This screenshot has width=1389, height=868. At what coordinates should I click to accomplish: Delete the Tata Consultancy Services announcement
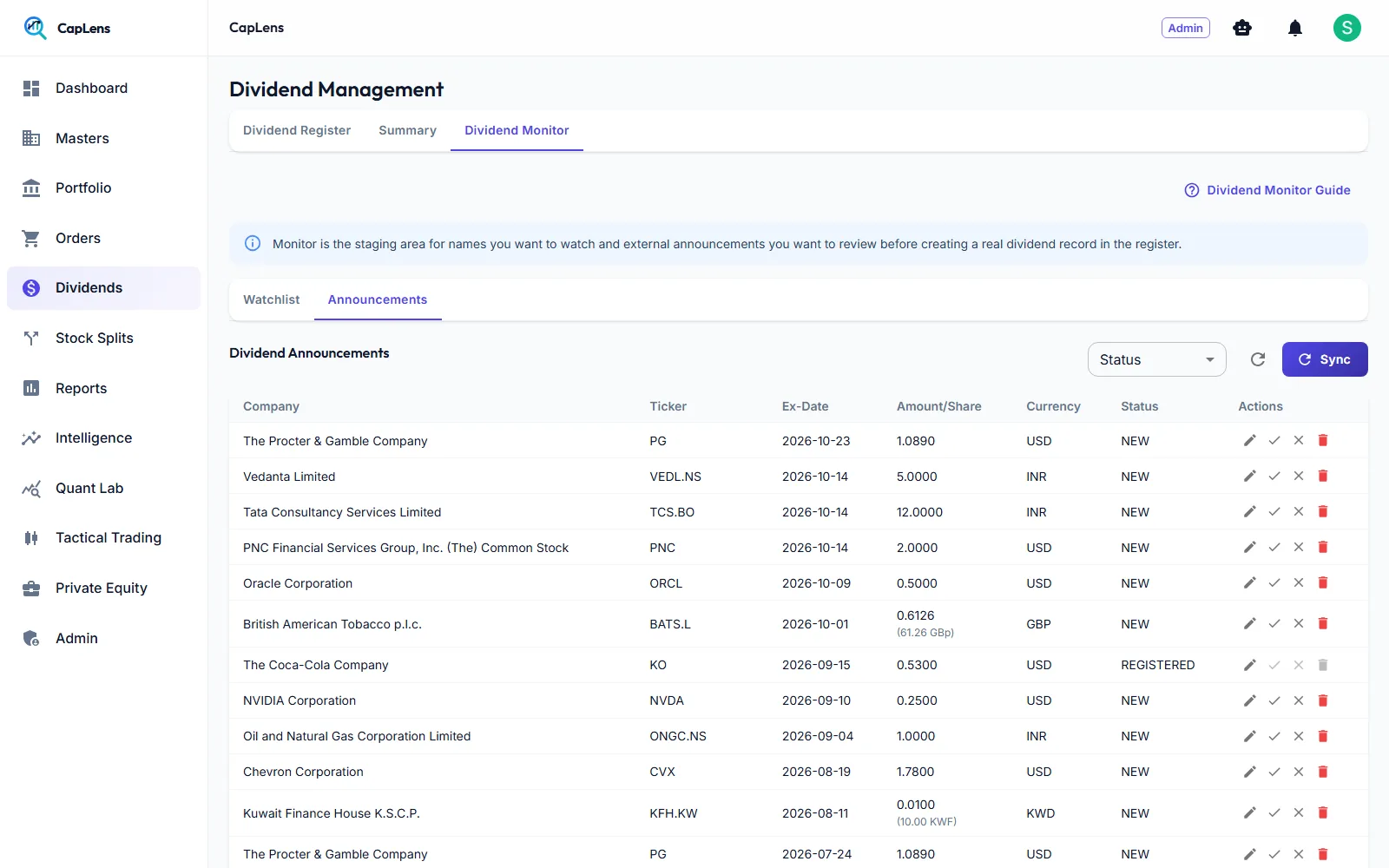click(x=1323, y=511)
